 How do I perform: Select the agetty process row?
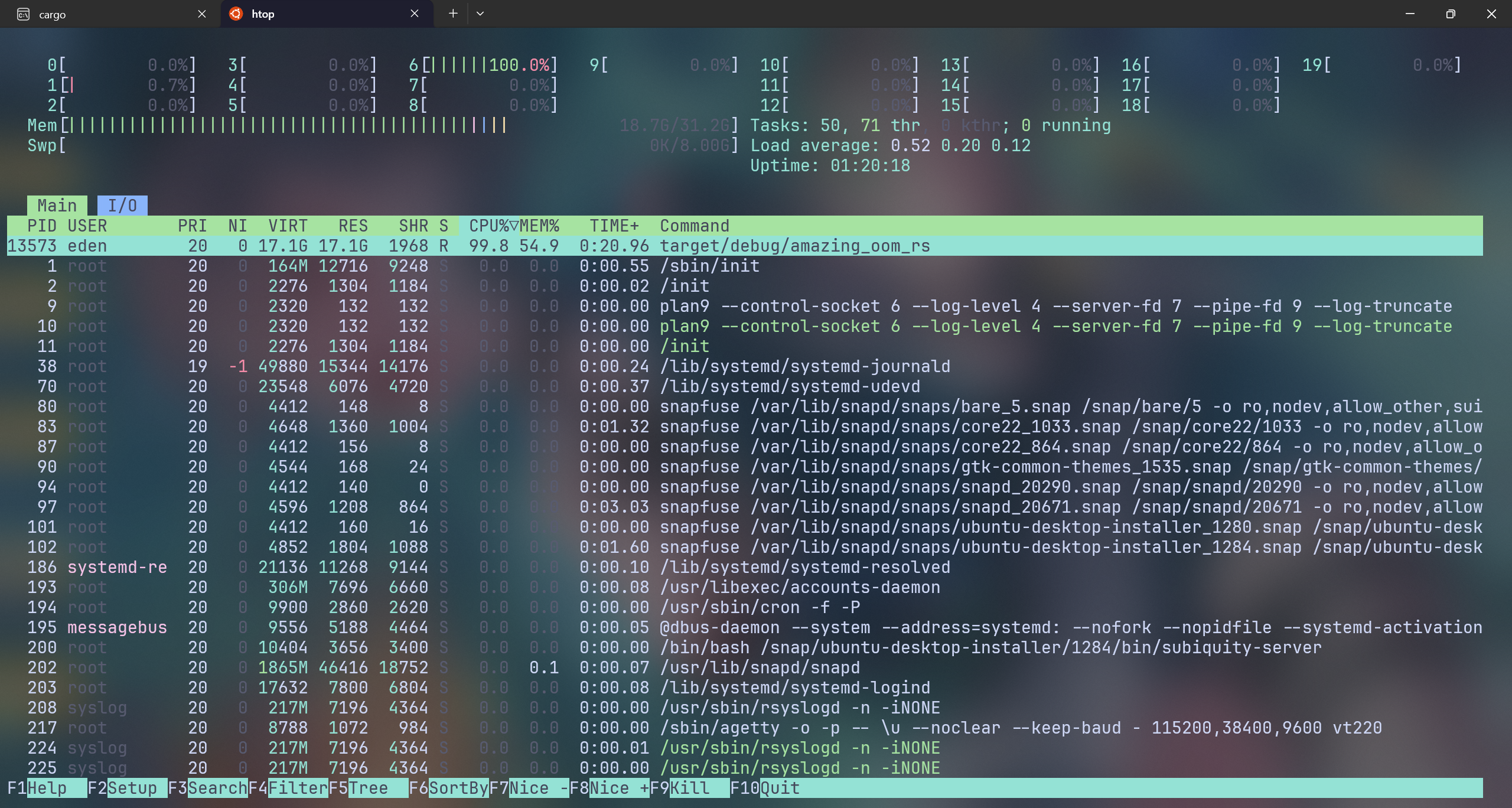pos(745,728)
